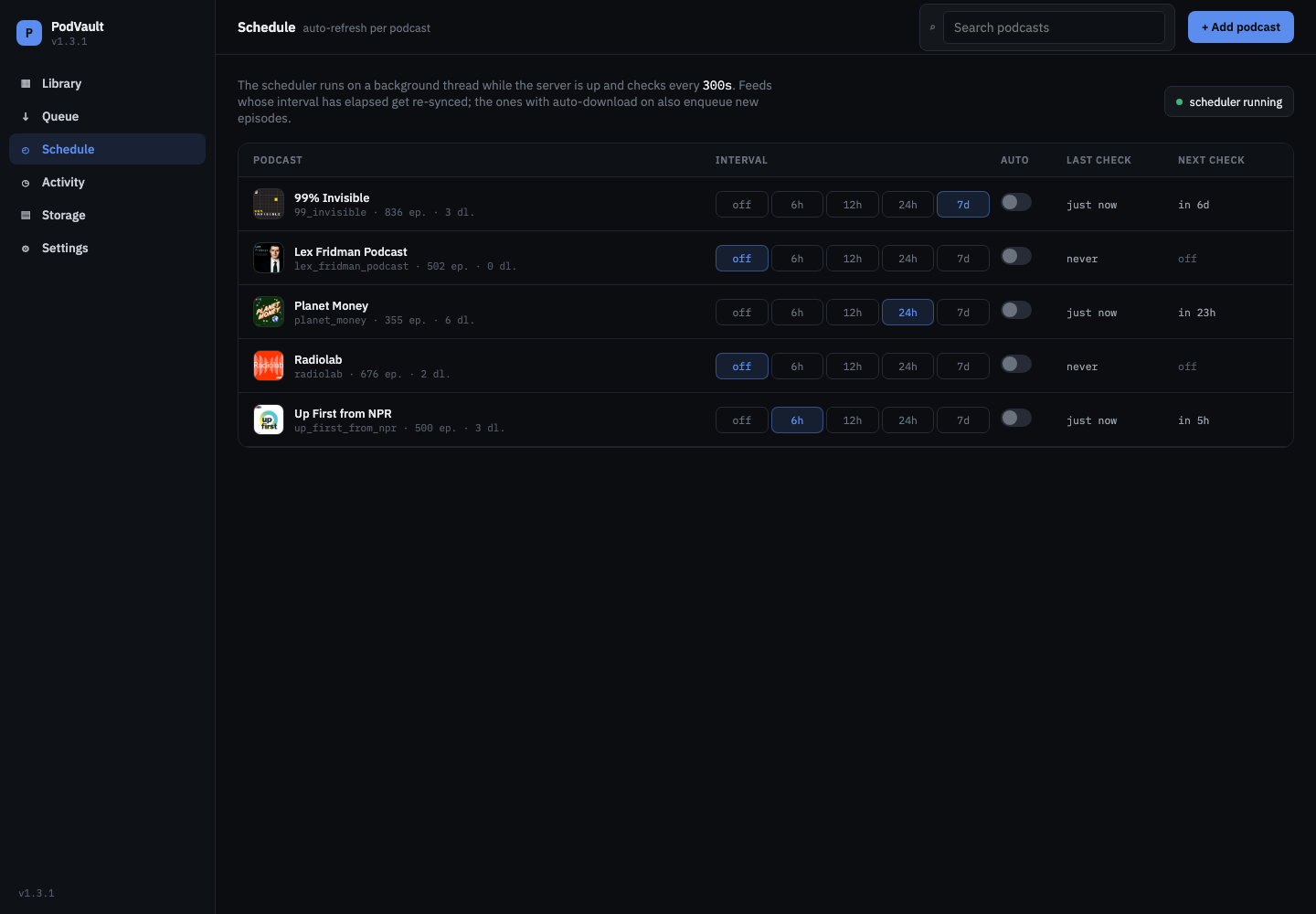Click the PodVault logo icon
Screen dimensions: 1316x914
click(x=29, y=33)
